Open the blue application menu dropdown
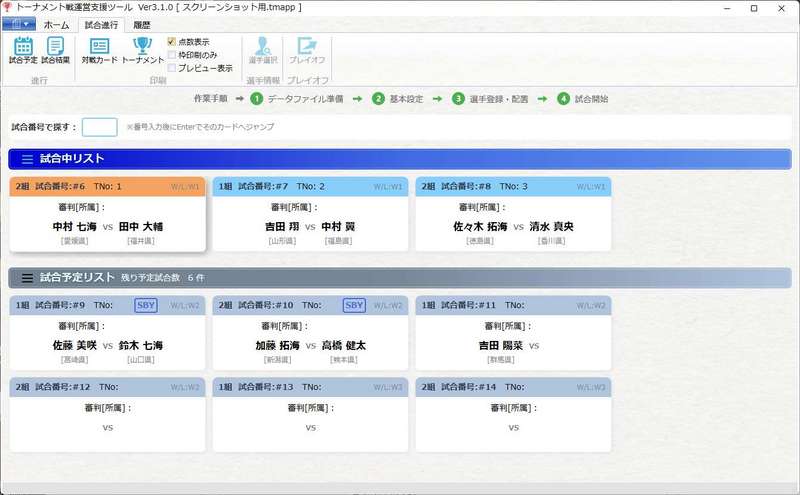 click(19, 24)
